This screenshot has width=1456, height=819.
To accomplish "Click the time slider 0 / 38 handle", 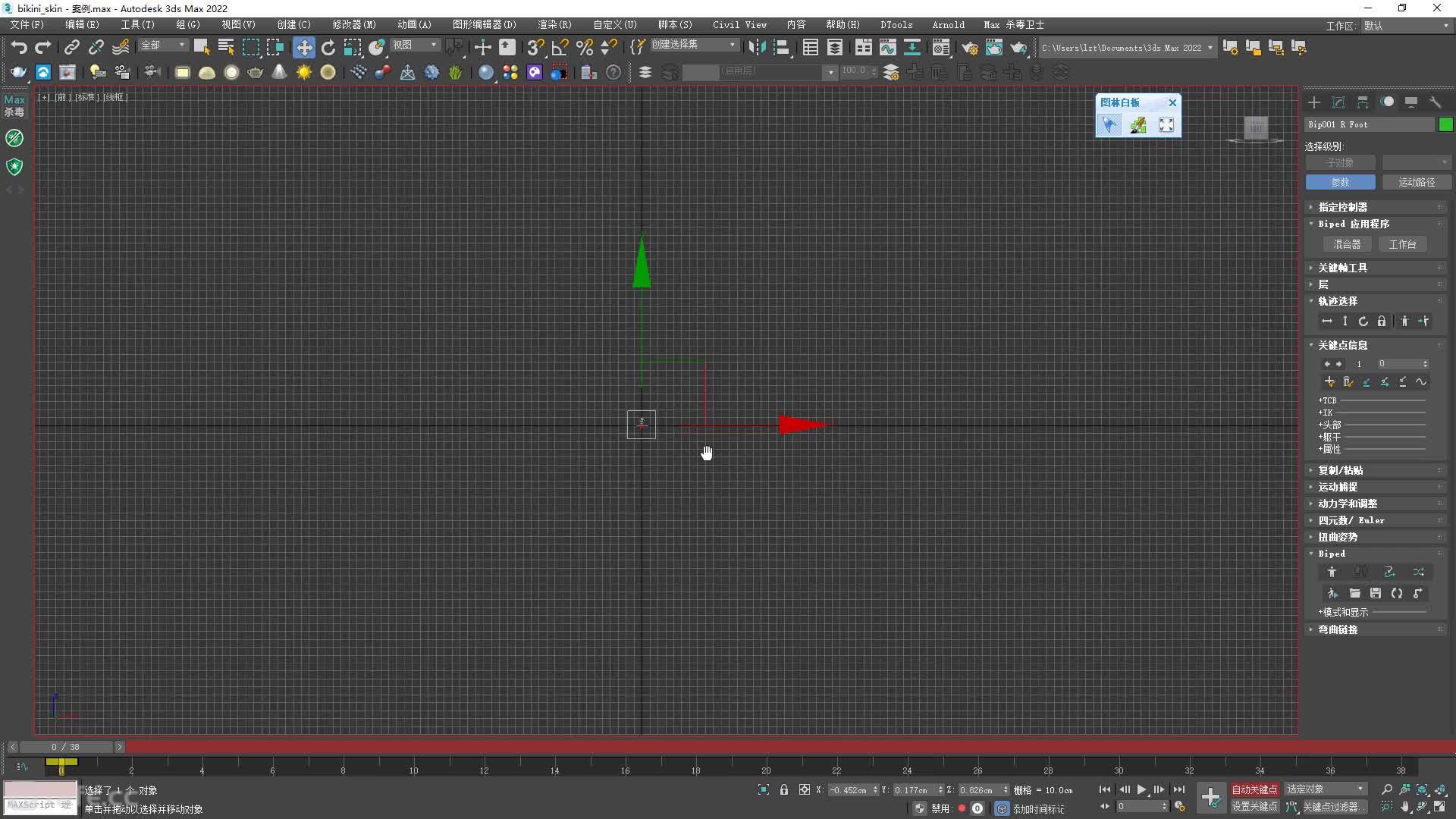I will 65,747.
